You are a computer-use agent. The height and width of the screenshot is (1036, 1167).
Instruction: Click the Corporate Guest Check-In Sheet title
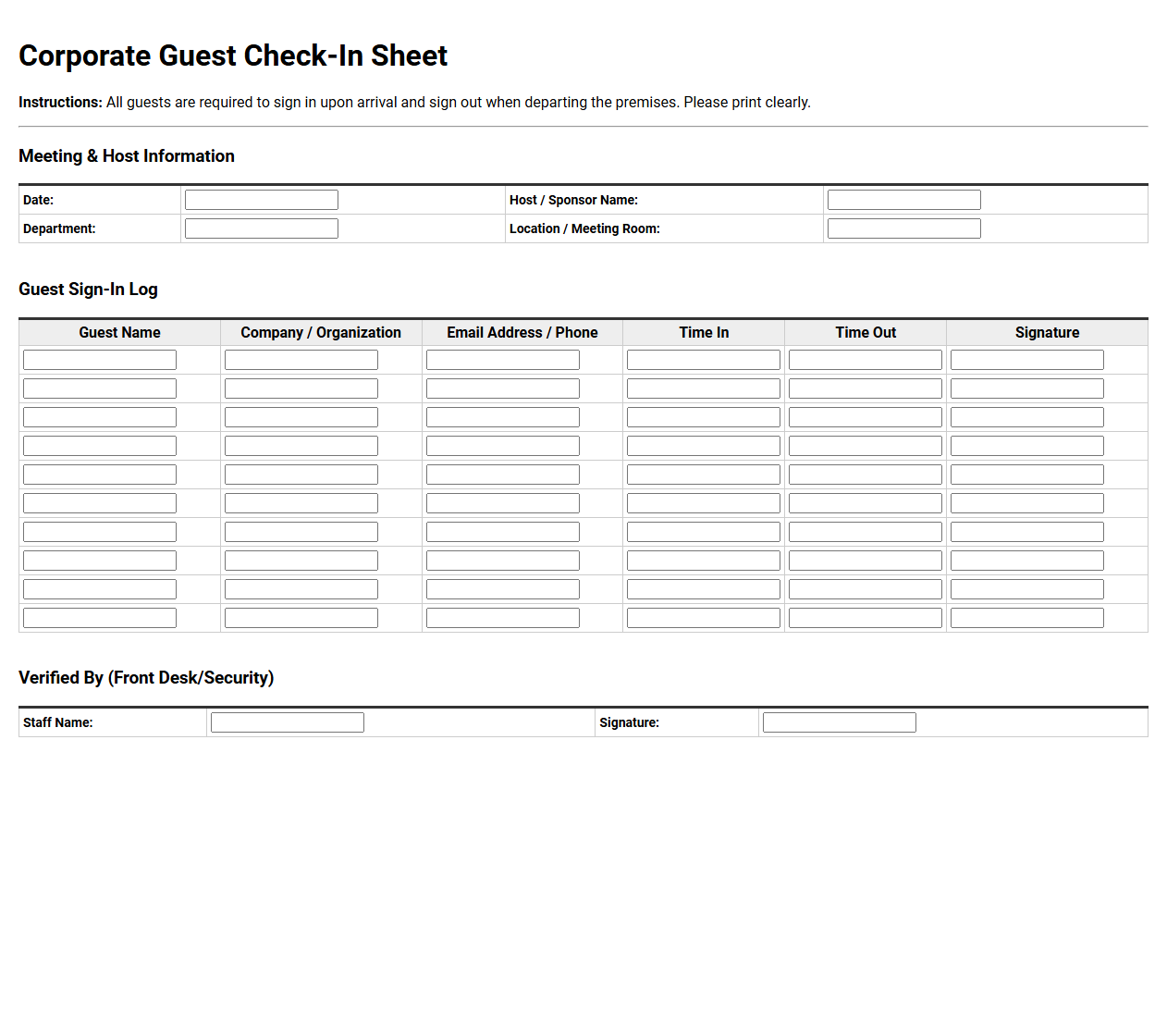tap(233, 55)
